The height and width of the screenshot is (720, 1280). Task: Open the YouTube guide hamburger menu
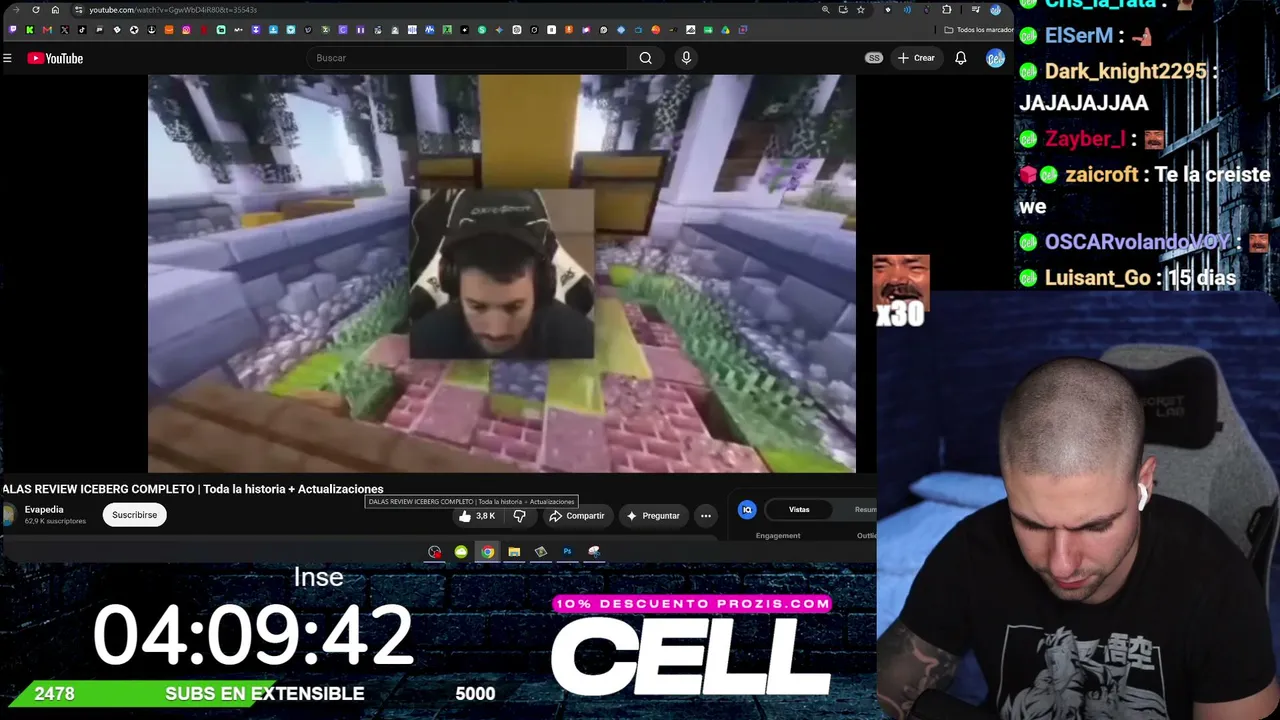click(7, 58)
